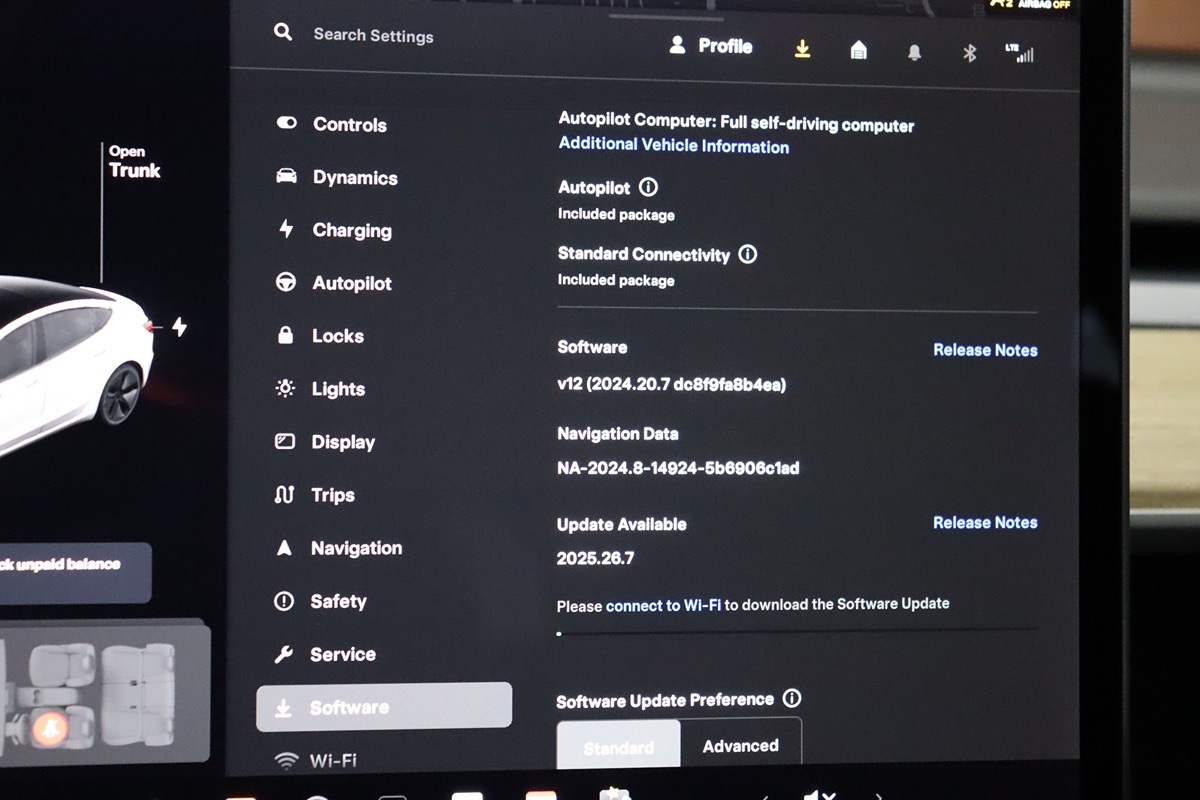
Task: Open the Controls settings tab
Action: pyautogui.click(x=331, y=124)
